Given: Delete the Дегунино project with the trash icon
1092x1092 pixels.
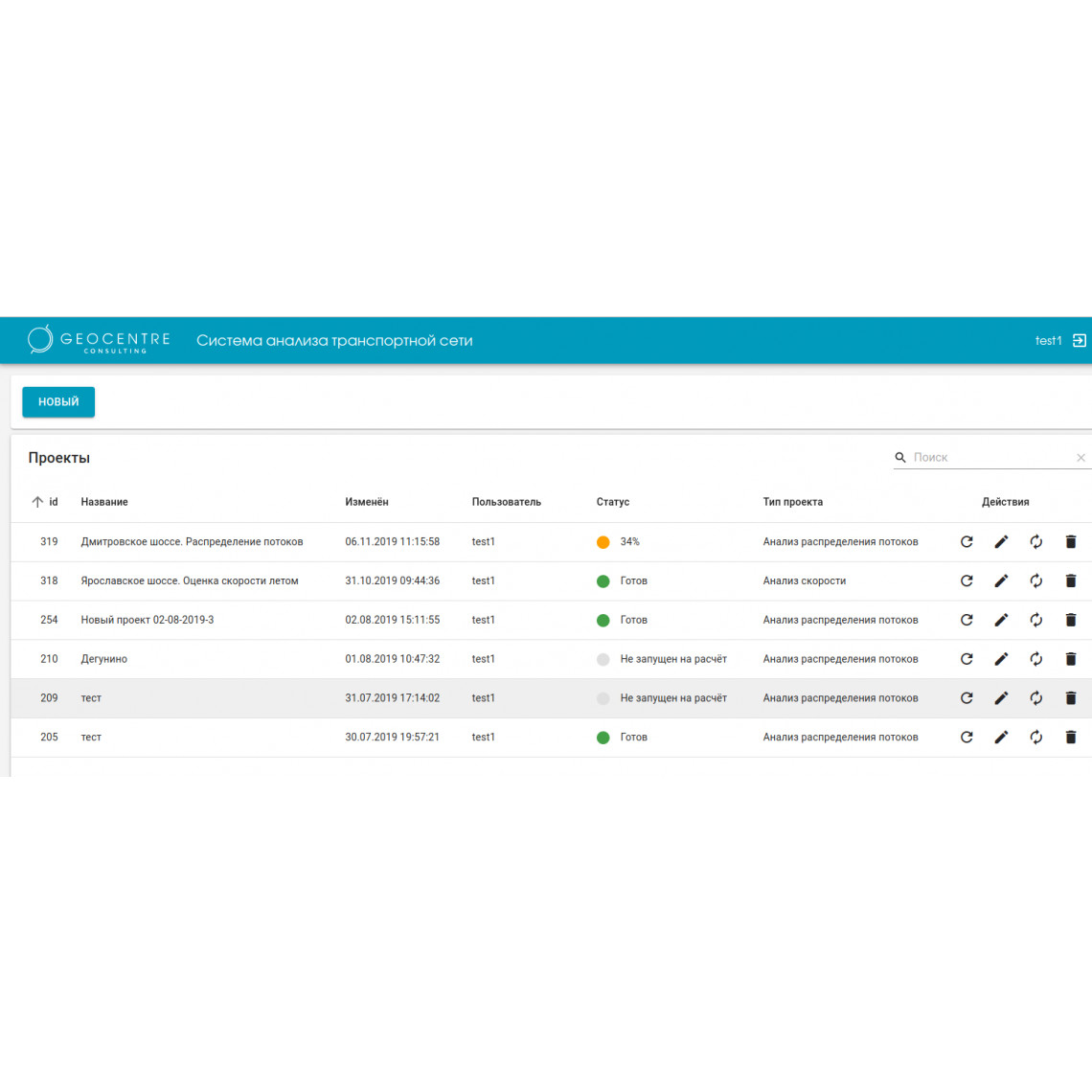Looking at the screenshot, I should click(1071, 659).
